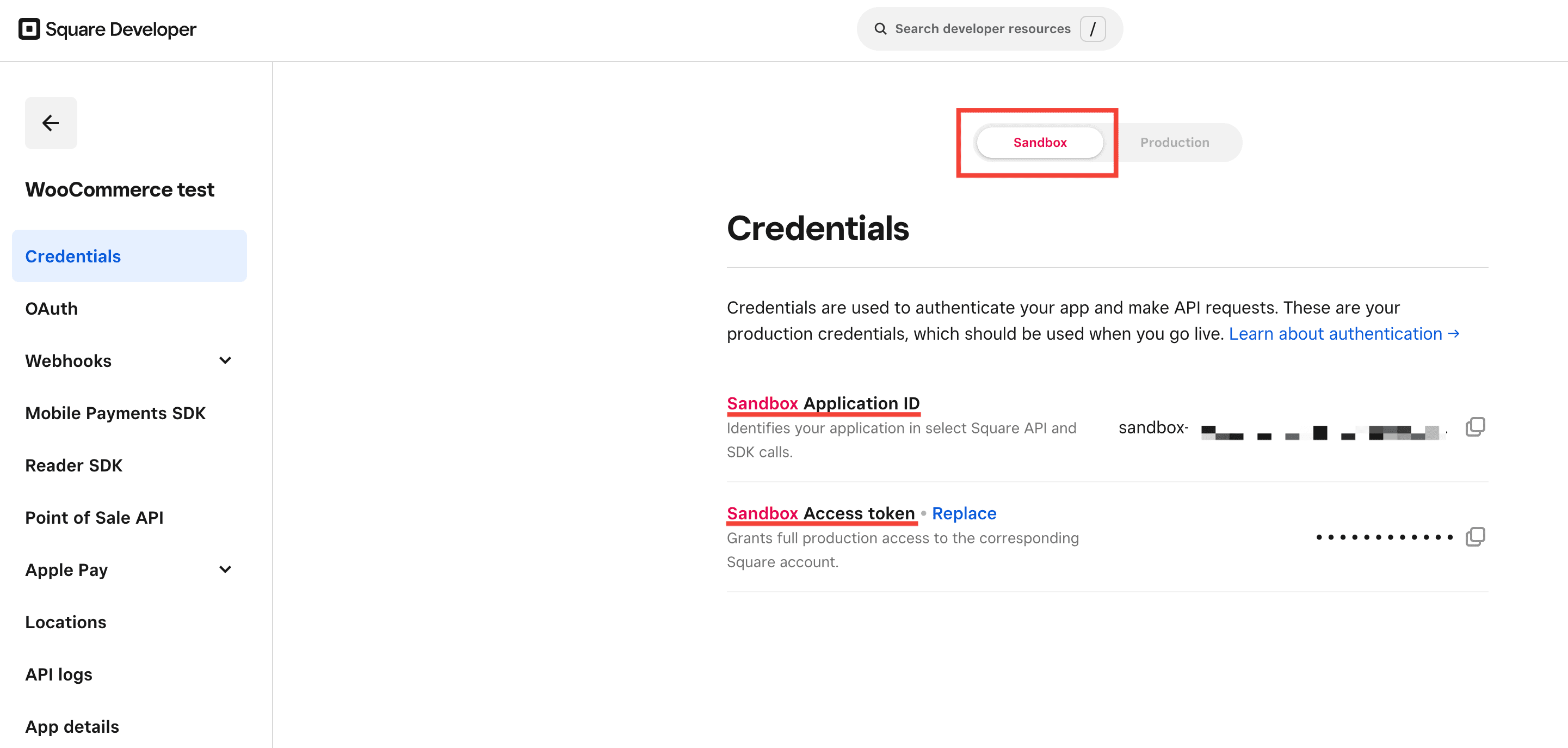The height and width of the screenshot is (748, 1568).
Task: Expand the Apple Pay submenu chevron
Action: [225, 569]
